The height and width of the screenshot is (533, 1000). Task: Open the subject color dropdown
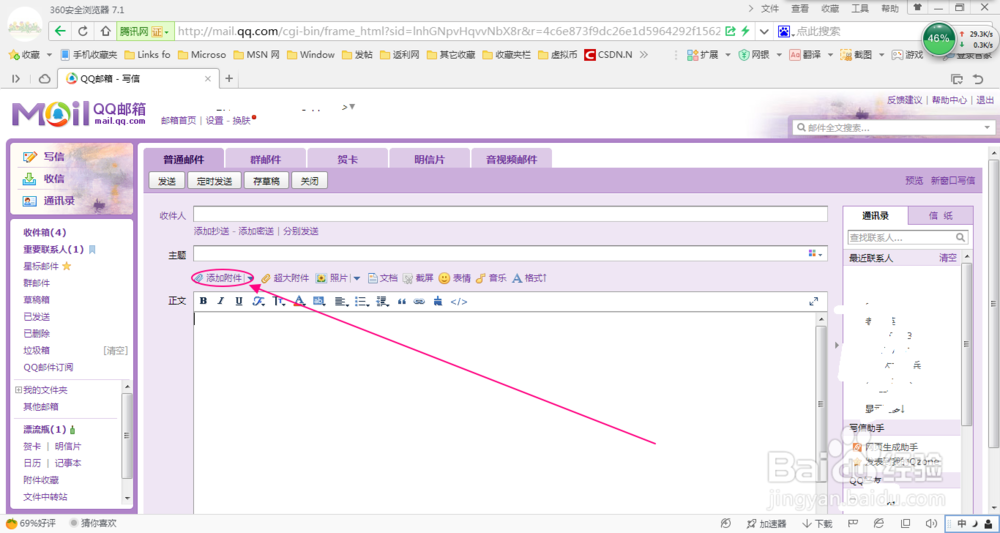pos(815,254)
